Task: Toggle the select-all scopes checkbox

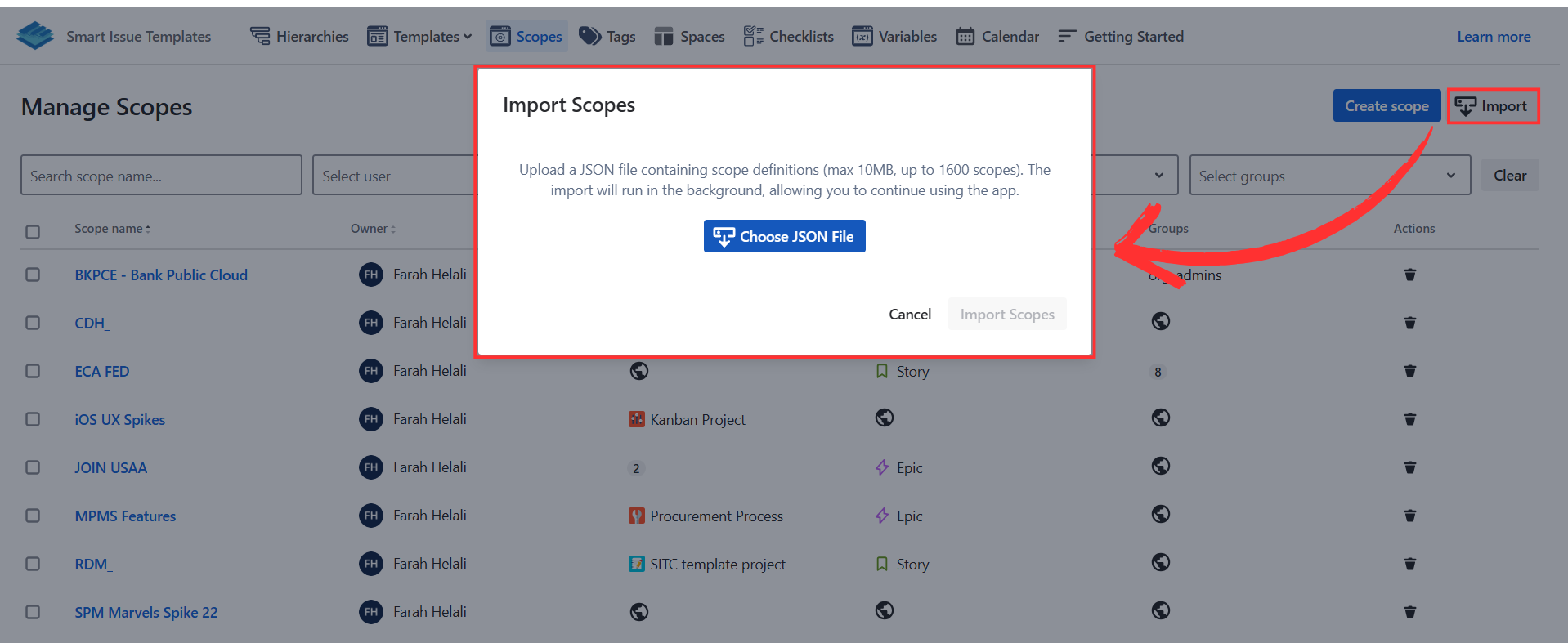Action: click(33, 232)
